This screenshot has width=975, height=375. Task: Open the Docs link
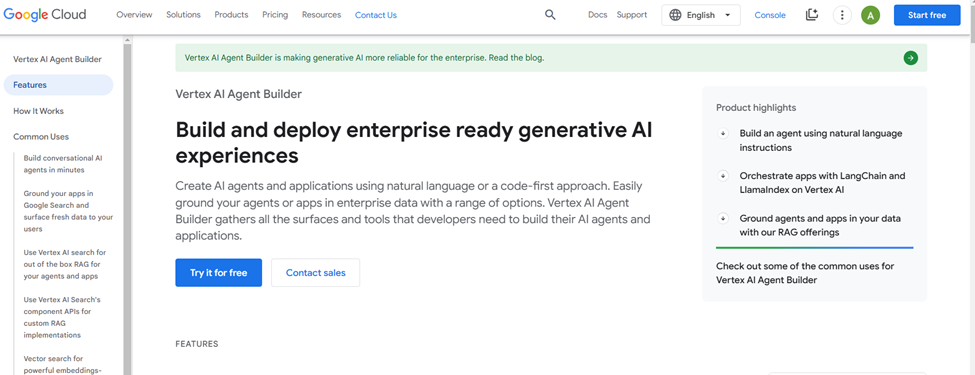598,15
